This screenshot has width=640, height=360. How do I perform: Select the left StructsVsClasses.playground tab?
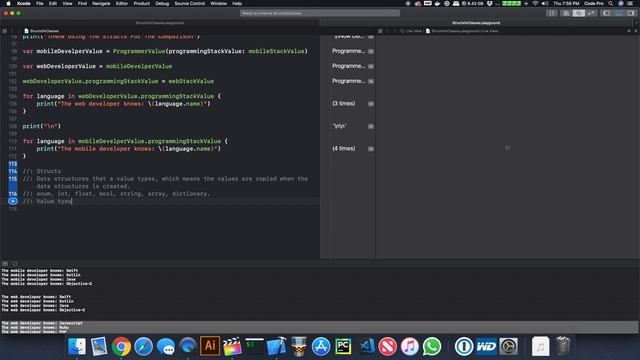coord(160,23)
